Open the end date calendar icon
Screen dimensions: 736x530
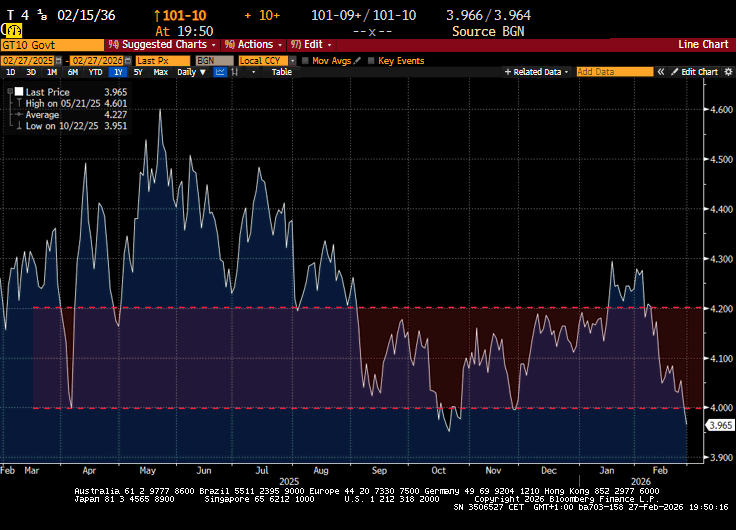coord(129,60)
